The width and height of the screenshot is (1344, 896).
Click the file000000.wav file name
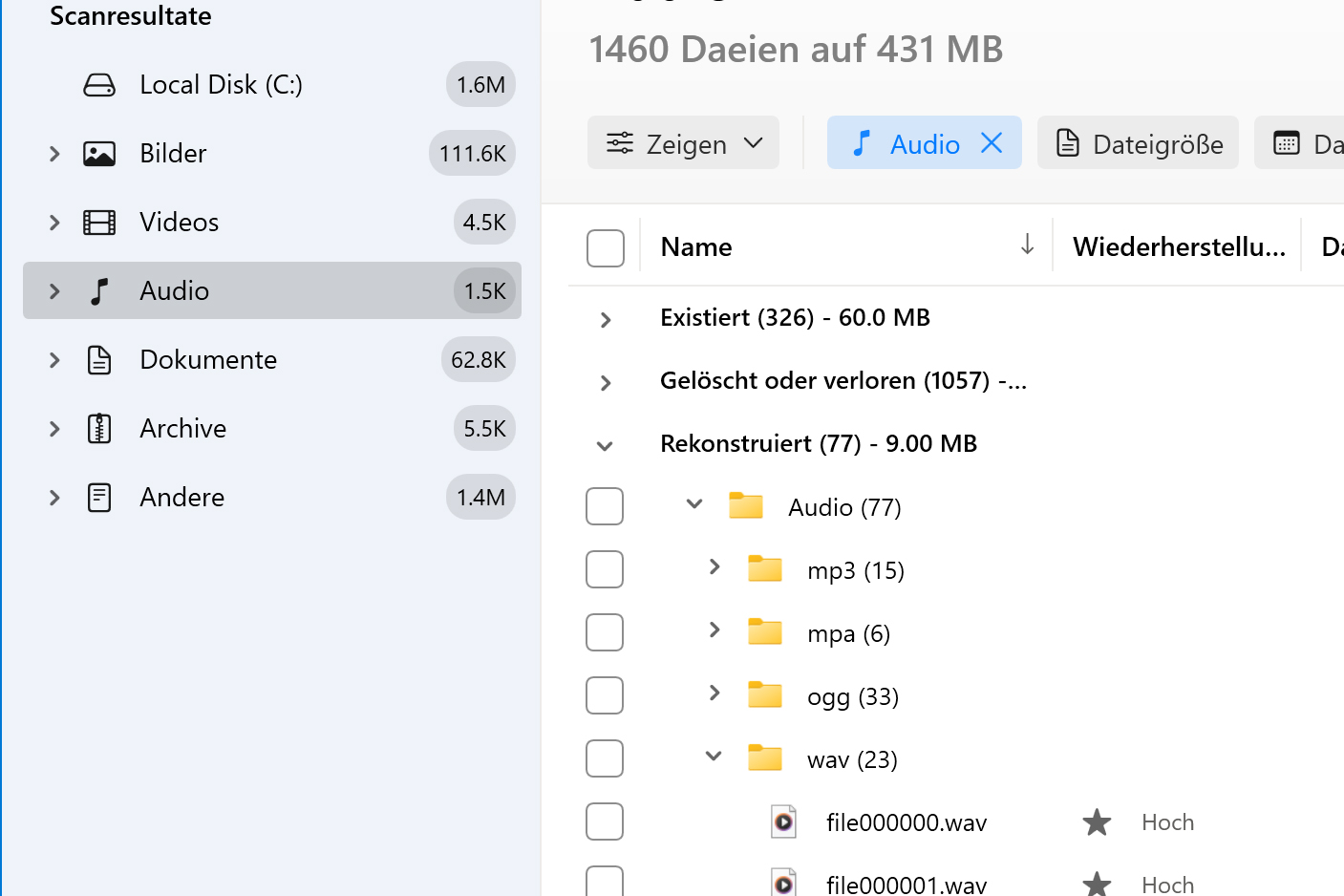(907, 822)
